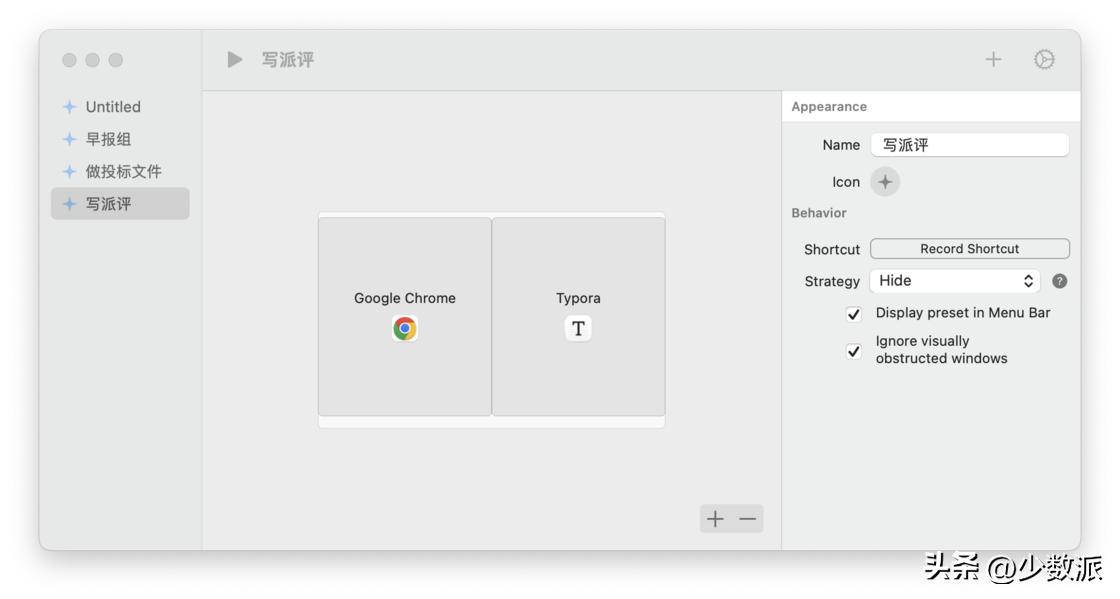
Task: Click the Record Shortcut button
Action: 969,249
